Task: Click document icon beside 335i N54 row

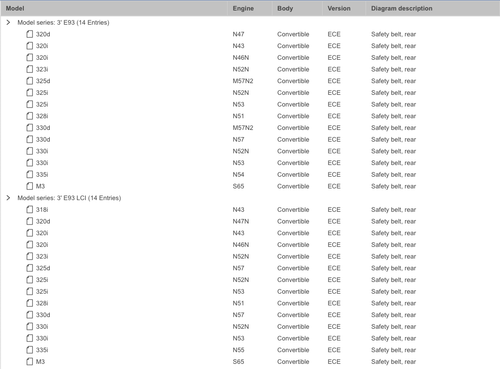Action: pyautogui.click(x=30, y=174)
